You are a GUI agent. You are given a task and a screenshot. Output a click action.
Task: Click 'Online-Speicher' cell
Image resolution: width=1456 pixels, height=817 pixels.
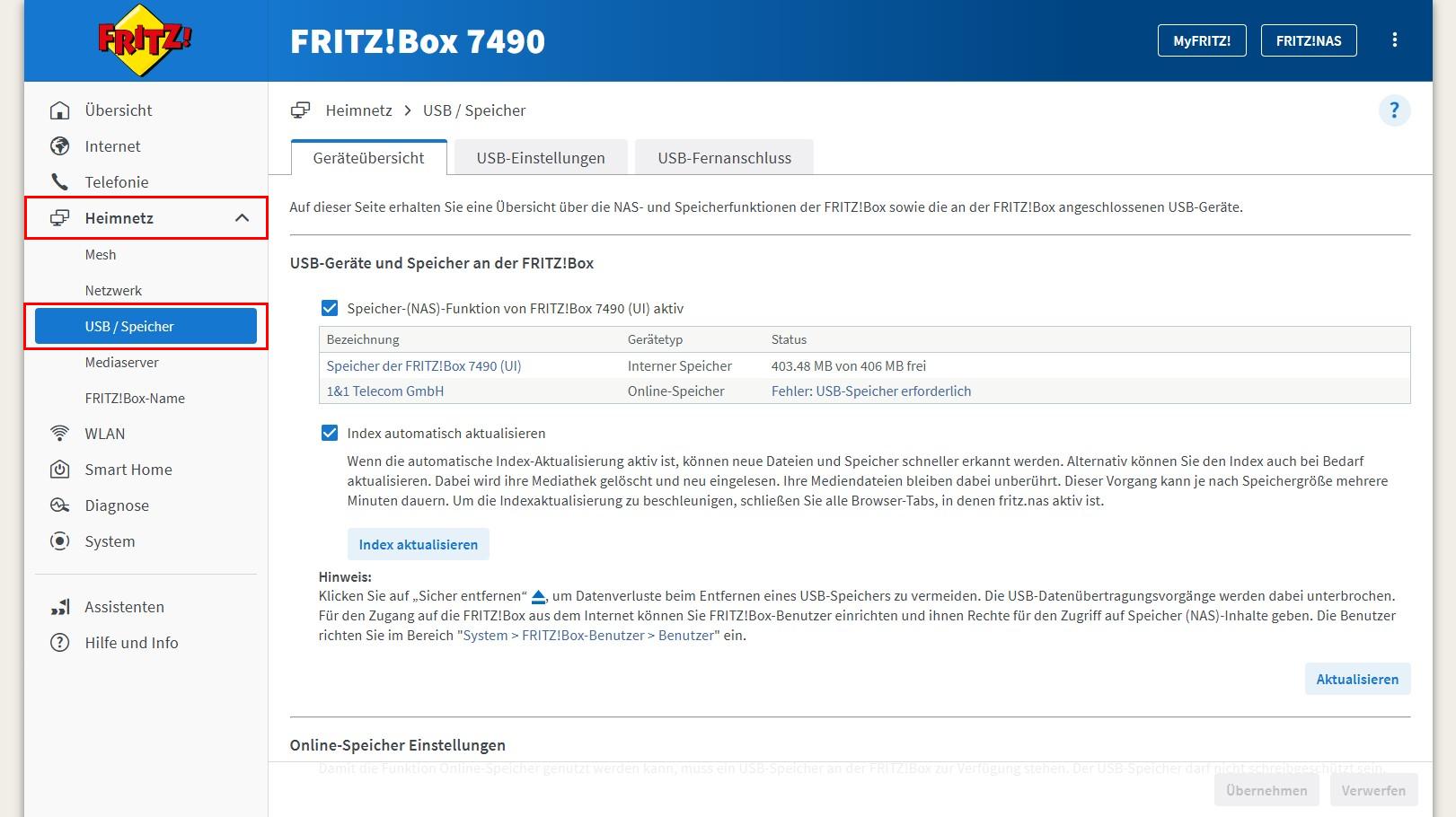676,391
